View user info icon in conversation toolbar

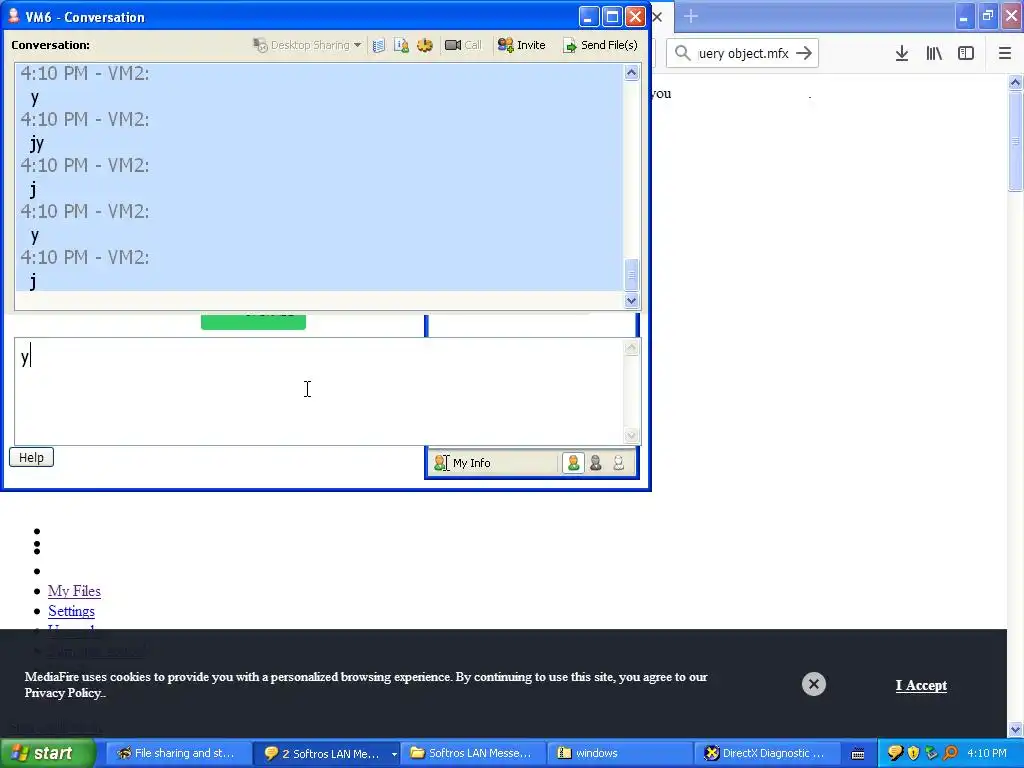tap(402, 45)
